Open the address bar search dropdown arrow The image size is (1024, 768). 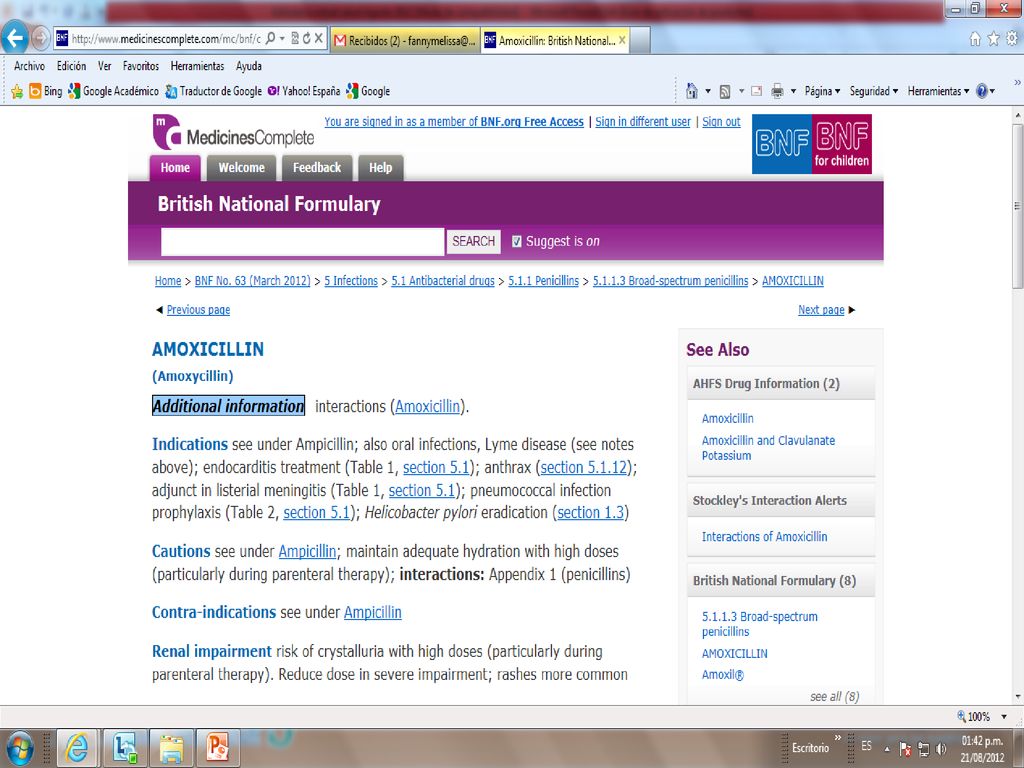[282, 39]
